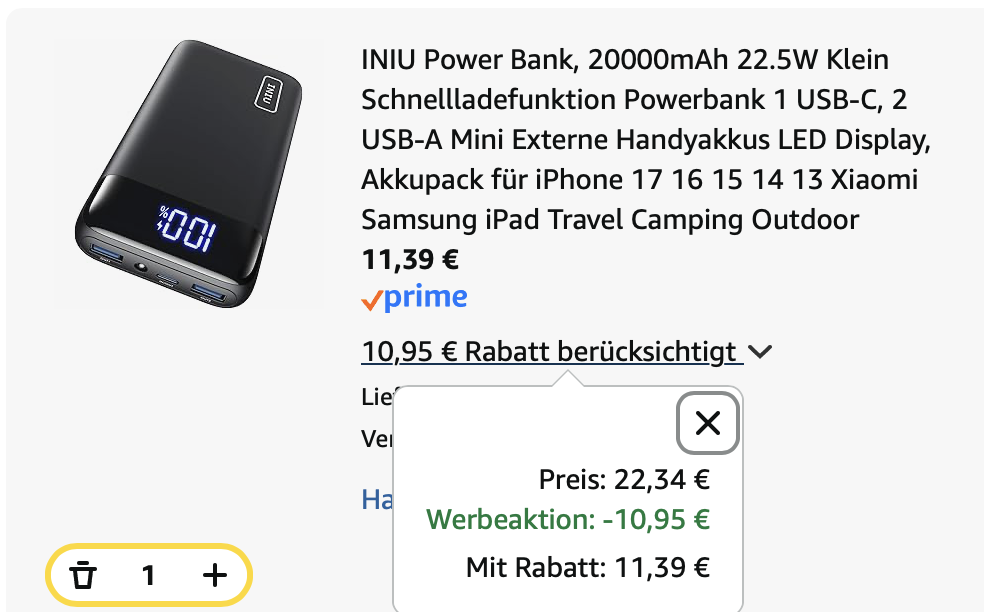This screenshot has width=984, height=612.
Task: Click the quantity number 1
Action: tap(148, 575)
